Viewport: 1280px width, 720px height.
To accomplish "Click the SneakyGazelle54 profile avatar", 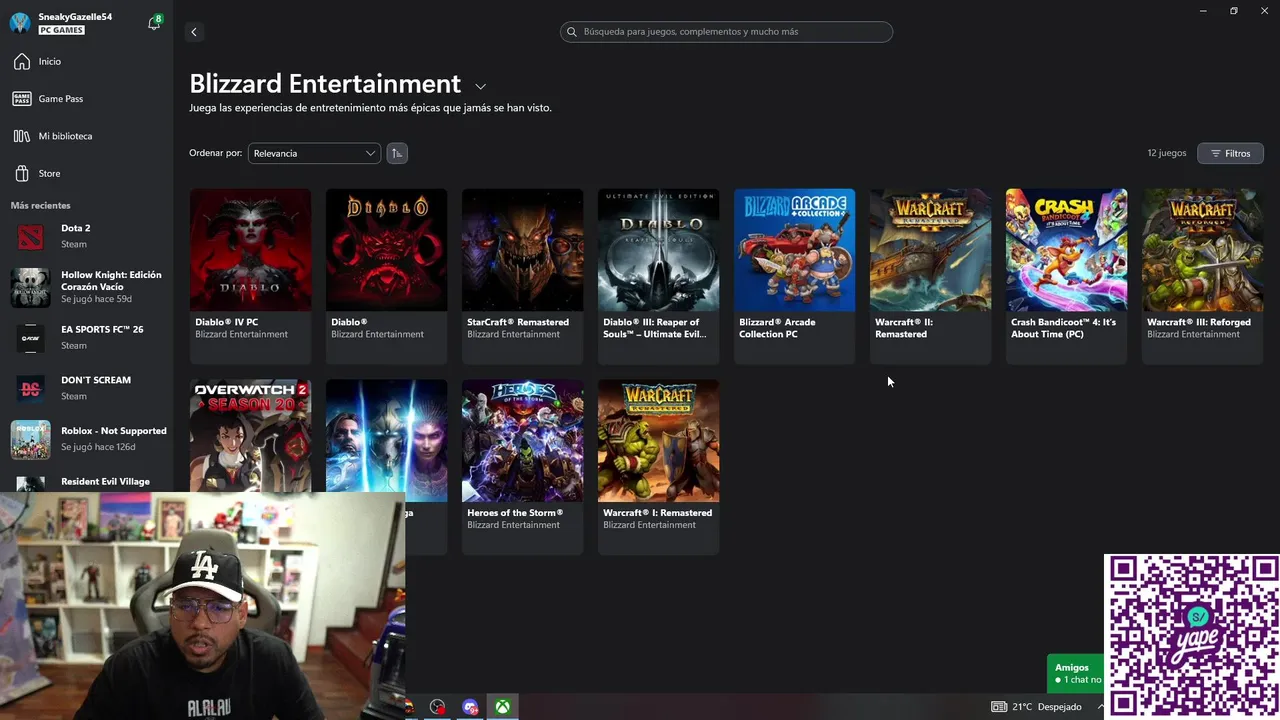I will pos(20,23).
